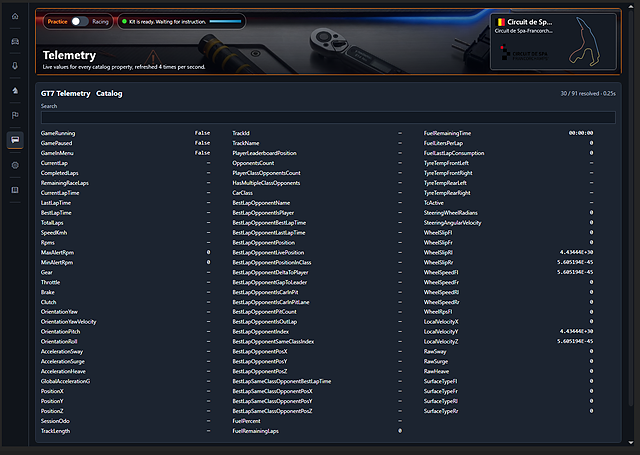The height and width of the screenshot is (455, 640).
Task: Select the BestLapSameClassOpponentBestLapTime property
Action: click(282, 381)
